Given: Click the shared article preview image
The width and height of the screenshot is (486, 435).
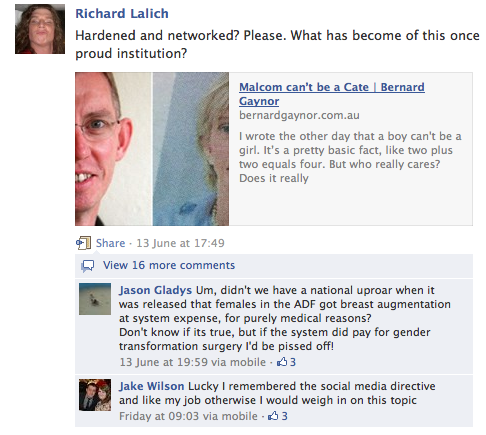Looking at the screenshot, I should pyautogui.click(x=152, y=149).
